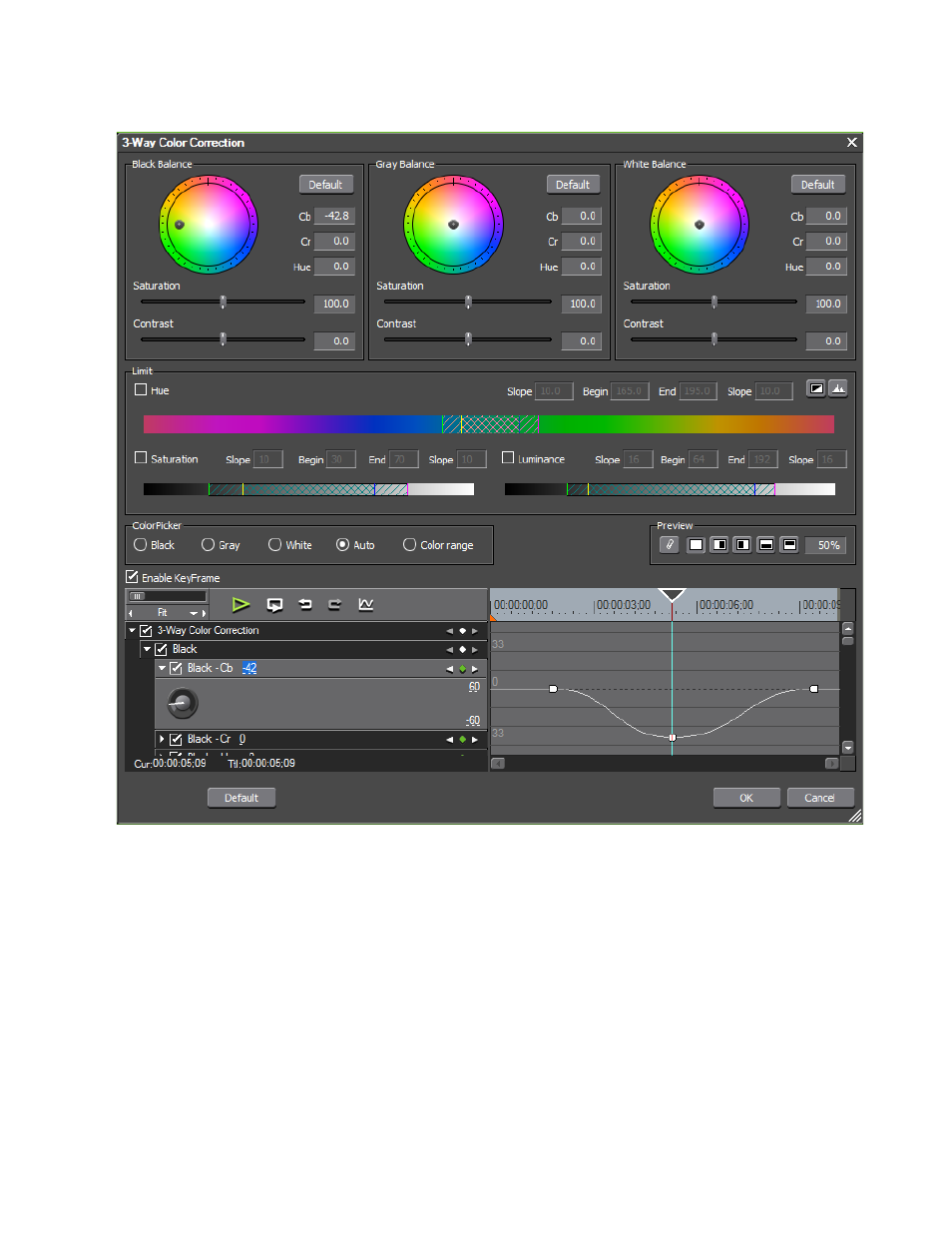Click the histogram icon in Limit section

coord(838,388)
